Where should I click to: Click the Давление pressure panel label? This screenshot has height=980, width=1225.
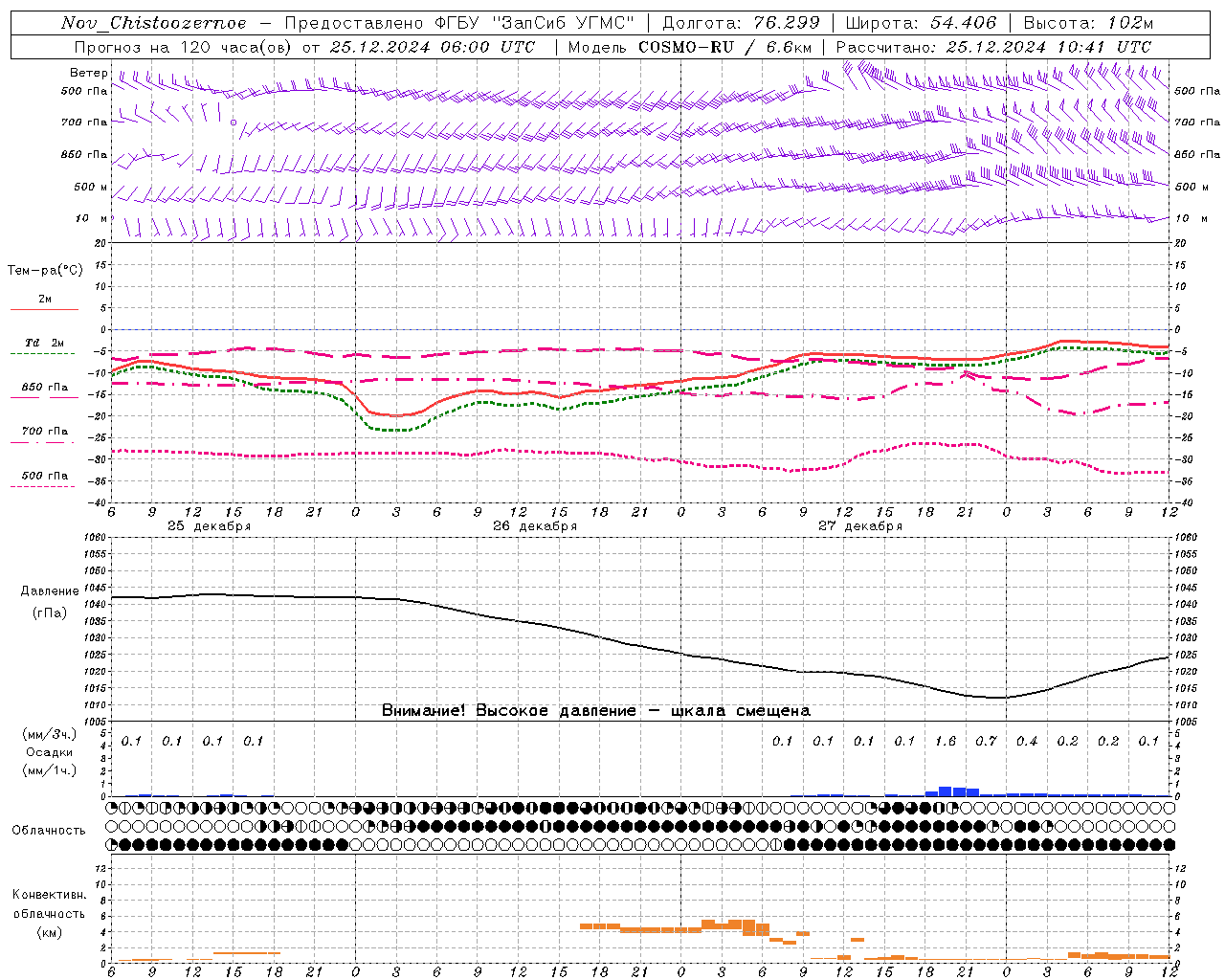(50, 591)
